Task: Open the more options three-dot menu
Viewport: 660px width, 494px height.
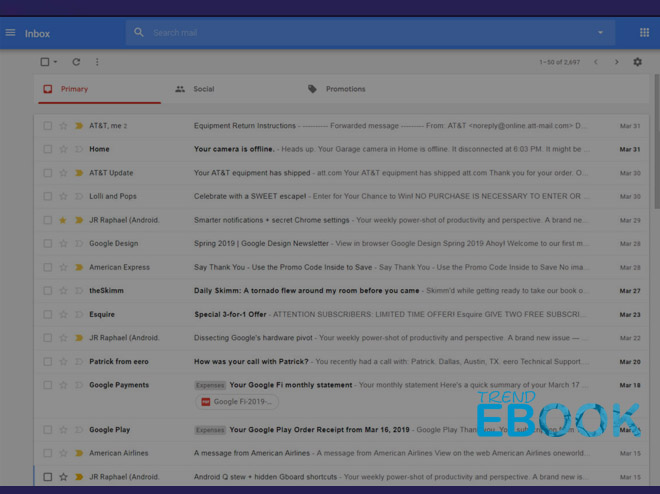Action: 97,62
